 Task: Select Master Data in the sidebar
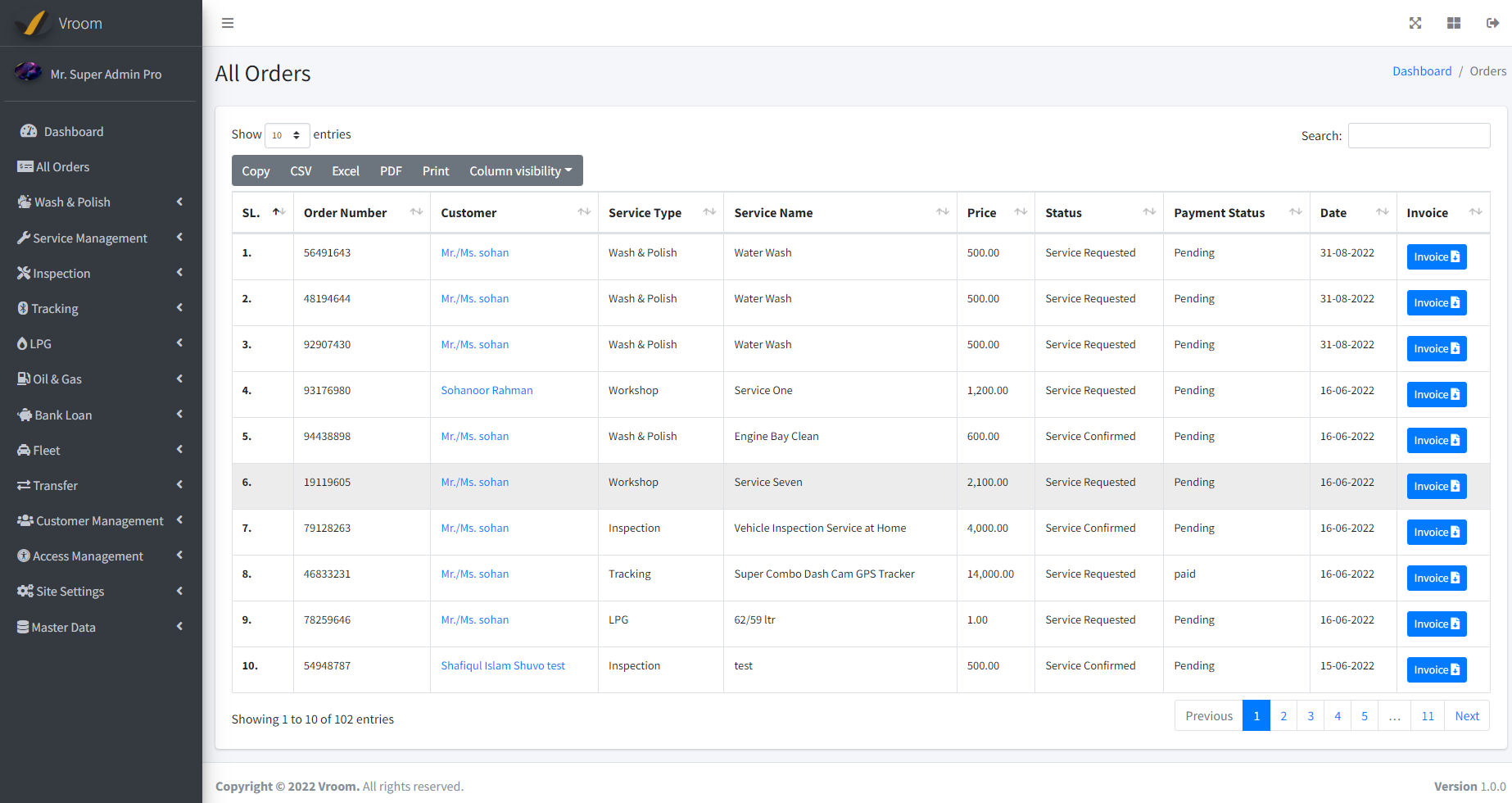tap(101, 627)
